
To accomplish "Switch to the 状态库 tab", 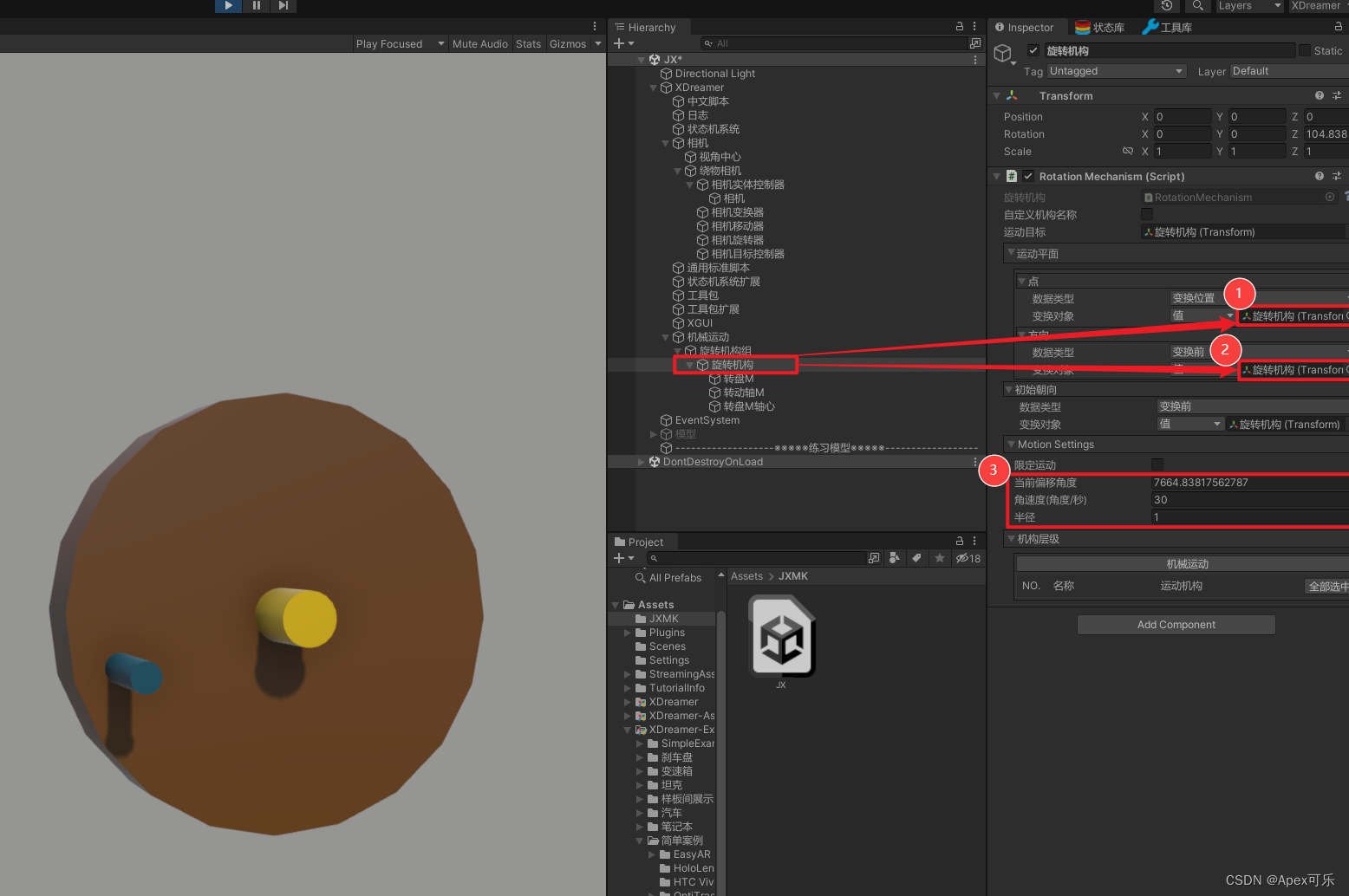I will (x=1099, y=27).
